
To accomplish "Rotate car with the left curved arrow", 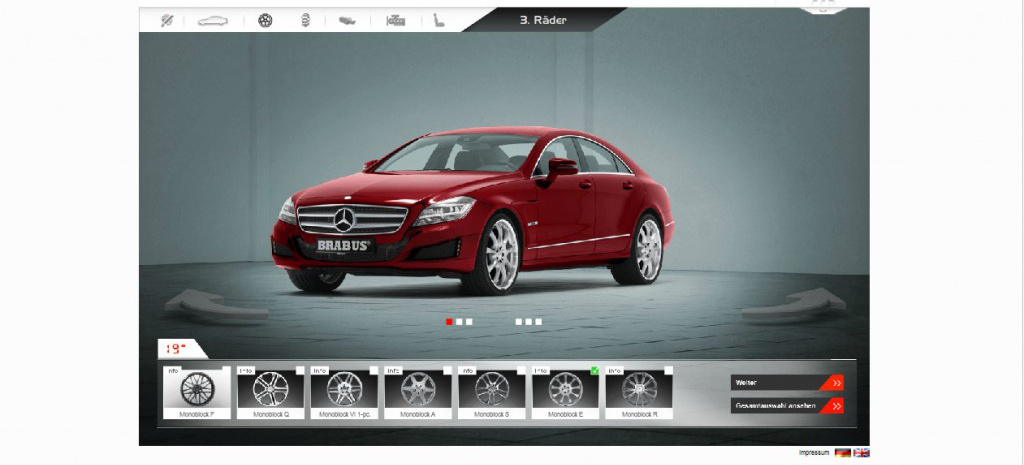I will coord(216,304).
